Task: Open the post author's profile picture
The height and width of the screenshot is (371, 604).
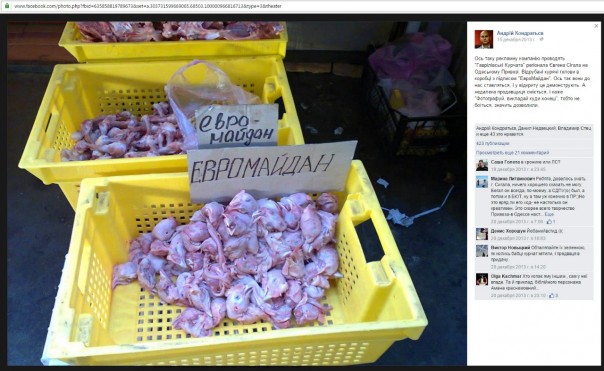Action: [x=483, y=39]
